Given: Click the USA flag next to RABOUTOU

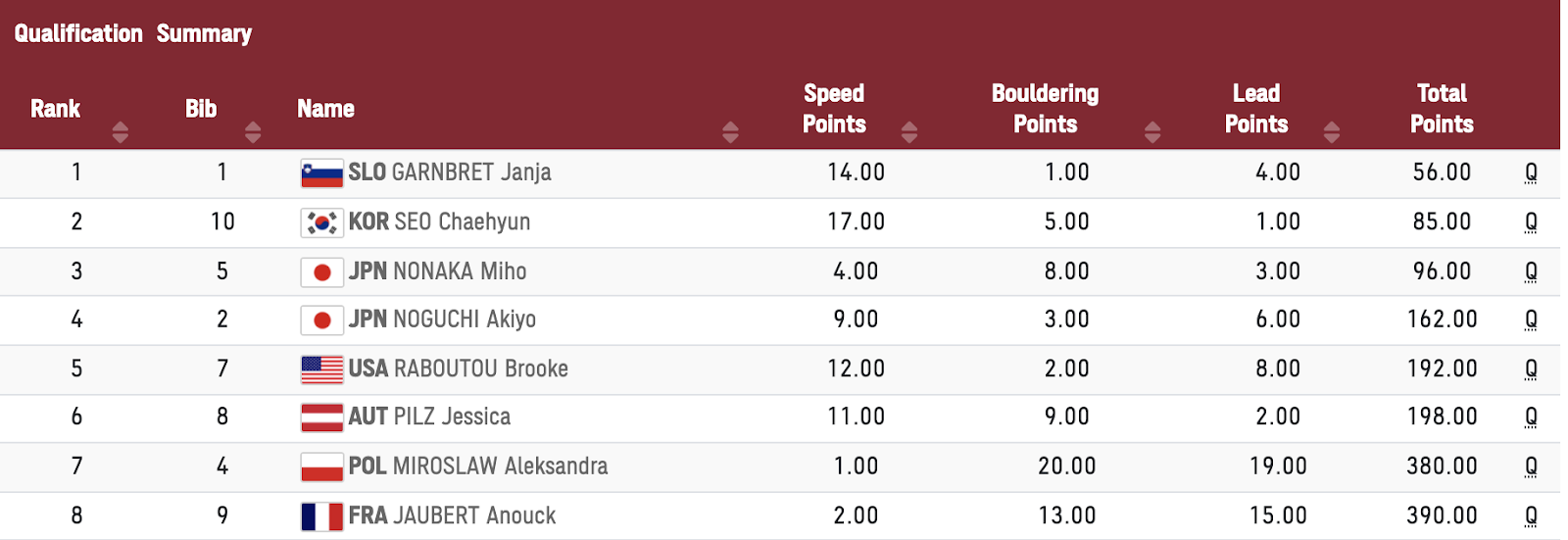Looking at the screenshot, I should pyautogui.click(x=321, y=369).
